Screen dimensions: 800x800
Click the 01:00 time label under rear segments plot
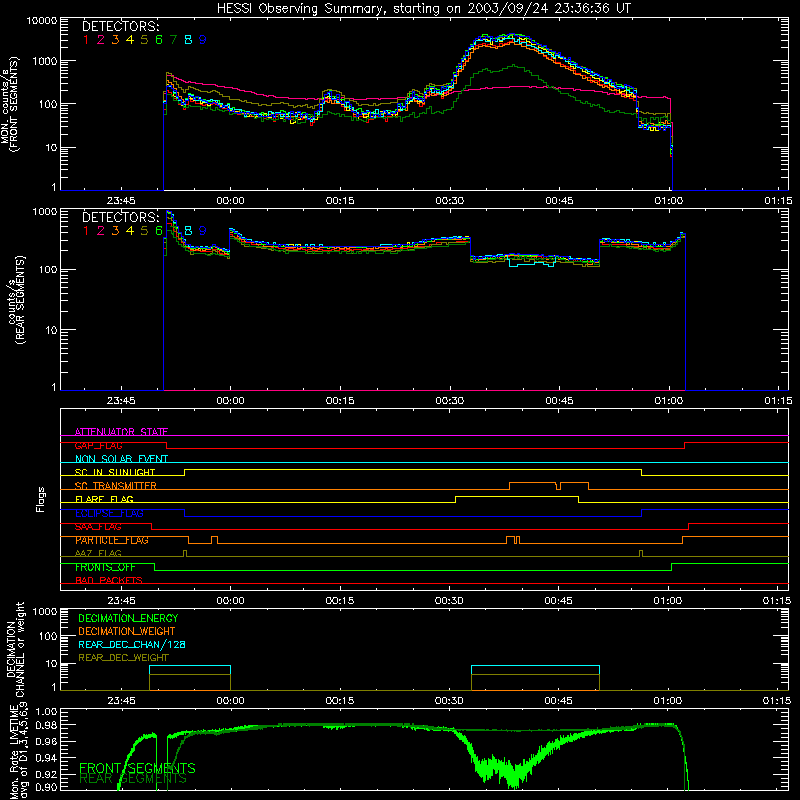pyautogui.click(x=668, y=401)
